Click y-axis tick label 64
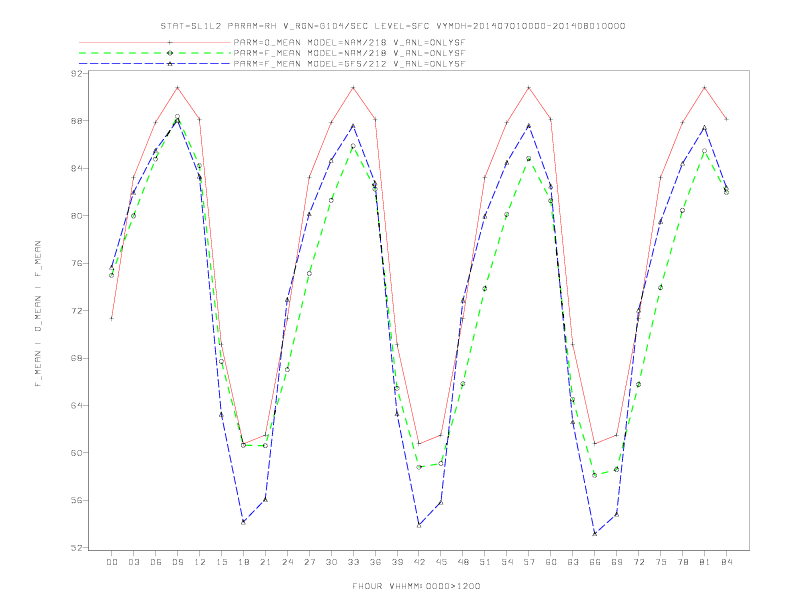The width and height of the screenshot is (792, 612). [76, 405]
